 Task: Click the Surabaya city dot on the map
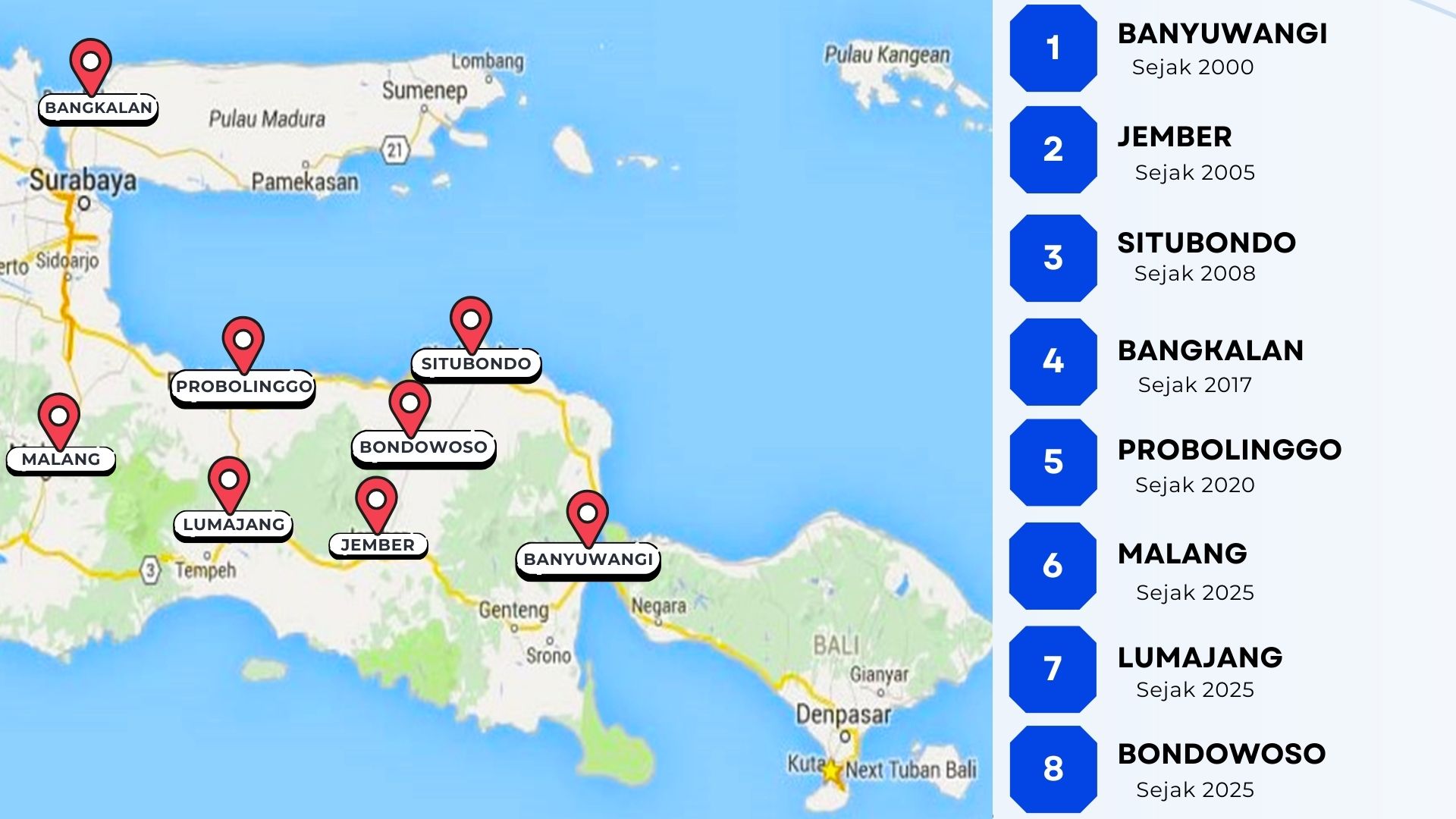[x=86, y=202]
